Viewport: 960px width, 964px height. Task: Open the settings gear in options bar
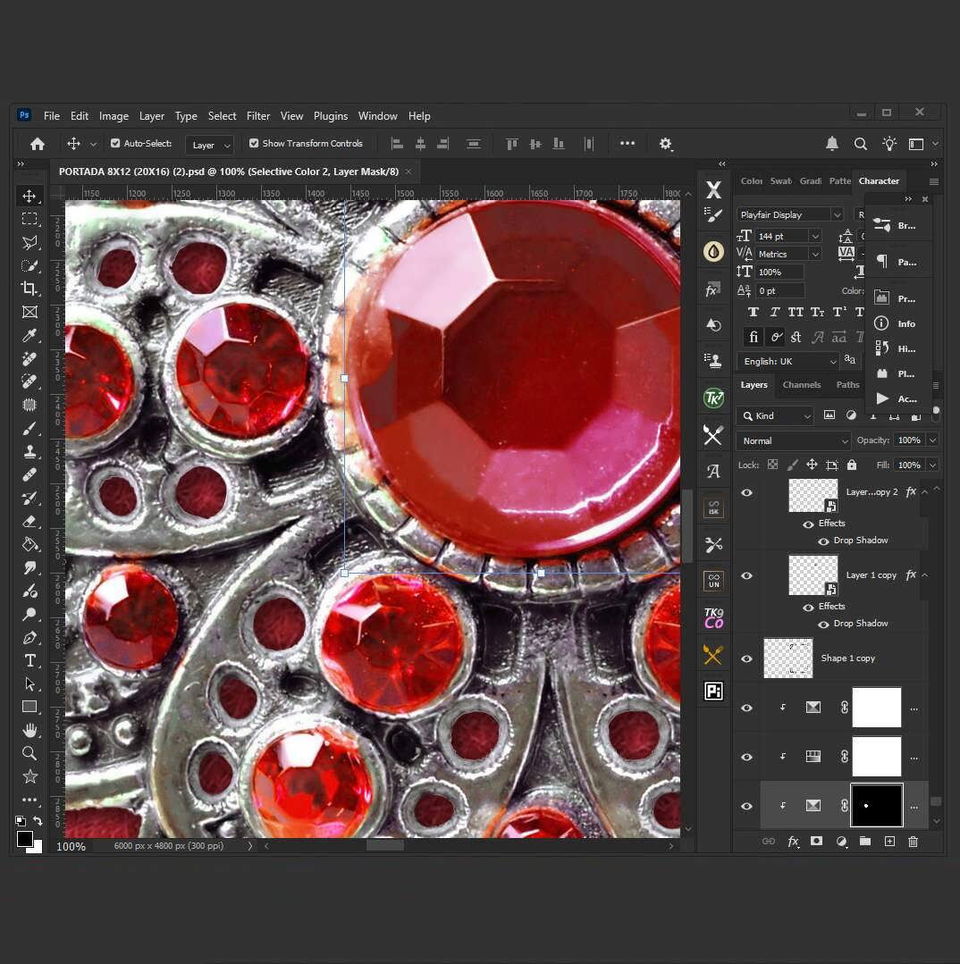click(x=665, y=144)
